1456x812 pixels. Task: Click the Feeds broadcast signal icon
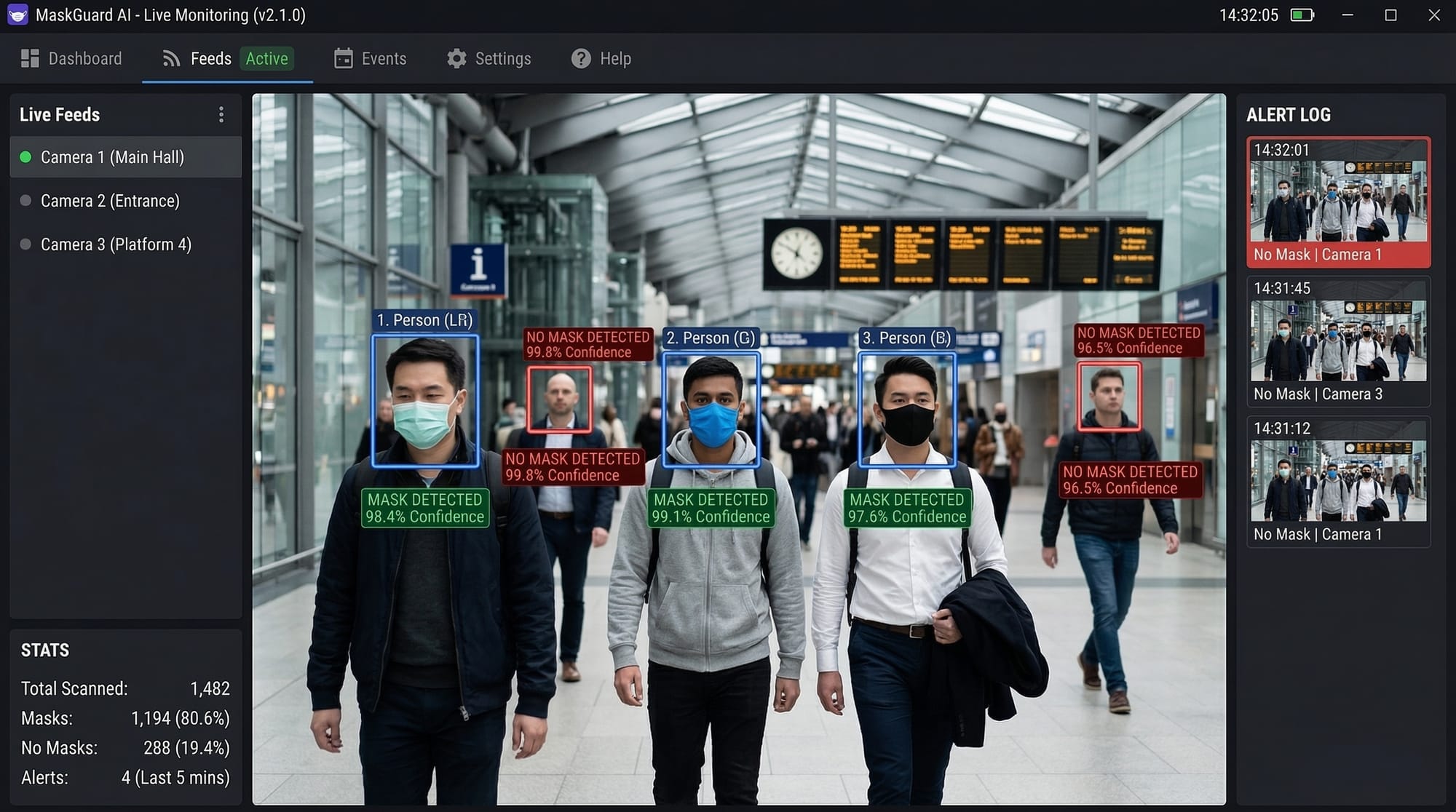click(x=171, y=58)
